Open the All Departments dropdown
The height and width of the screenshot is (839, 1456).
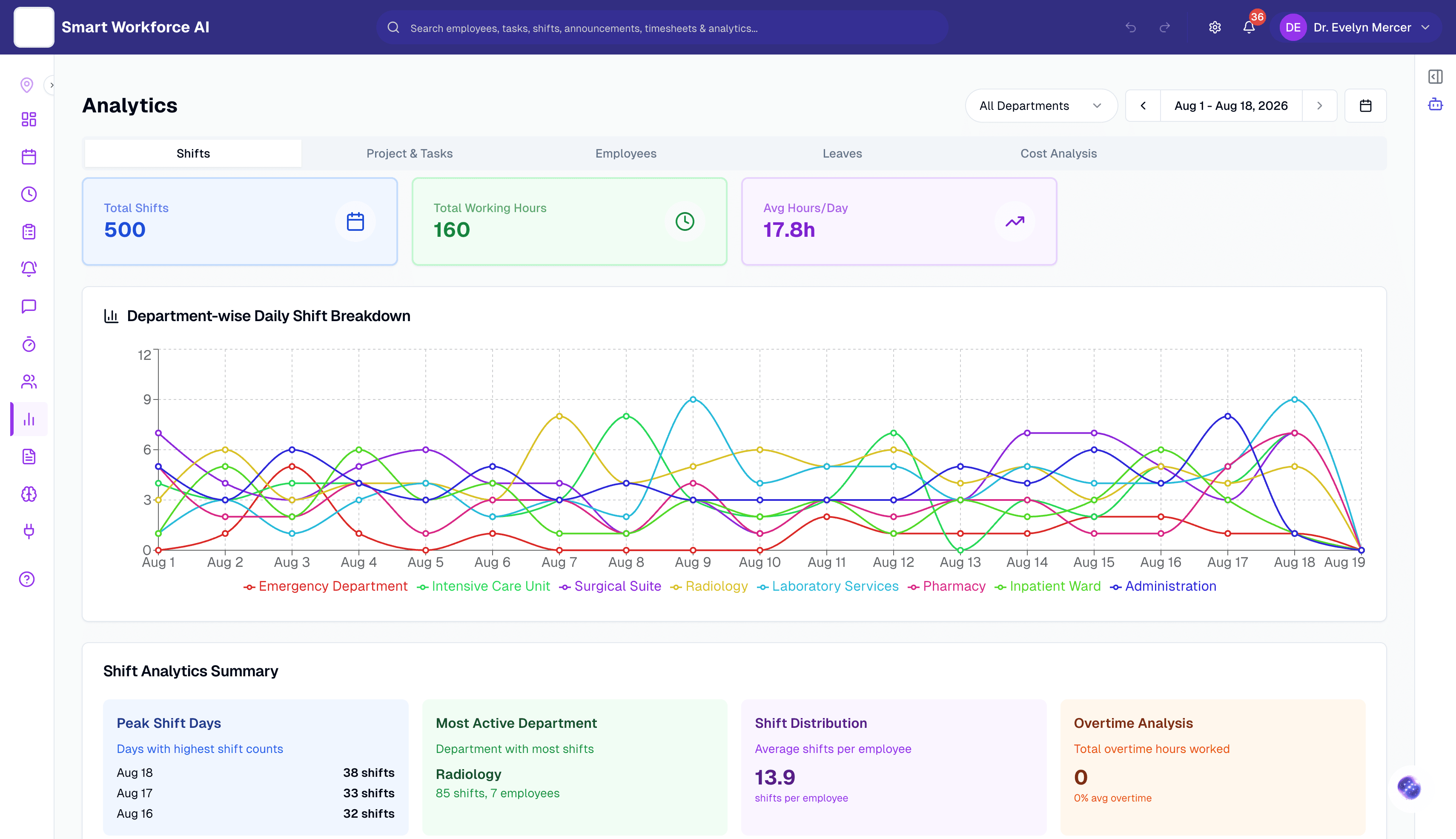click(x=1041, y=106)
